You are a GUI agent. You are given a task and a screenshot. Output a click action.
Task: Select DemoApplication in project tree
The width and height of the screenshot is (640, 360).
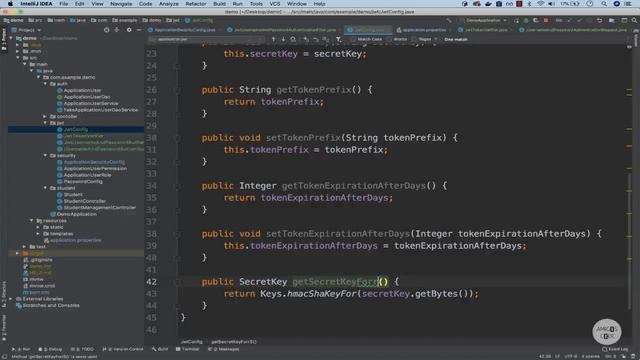(x=76, y=214)
